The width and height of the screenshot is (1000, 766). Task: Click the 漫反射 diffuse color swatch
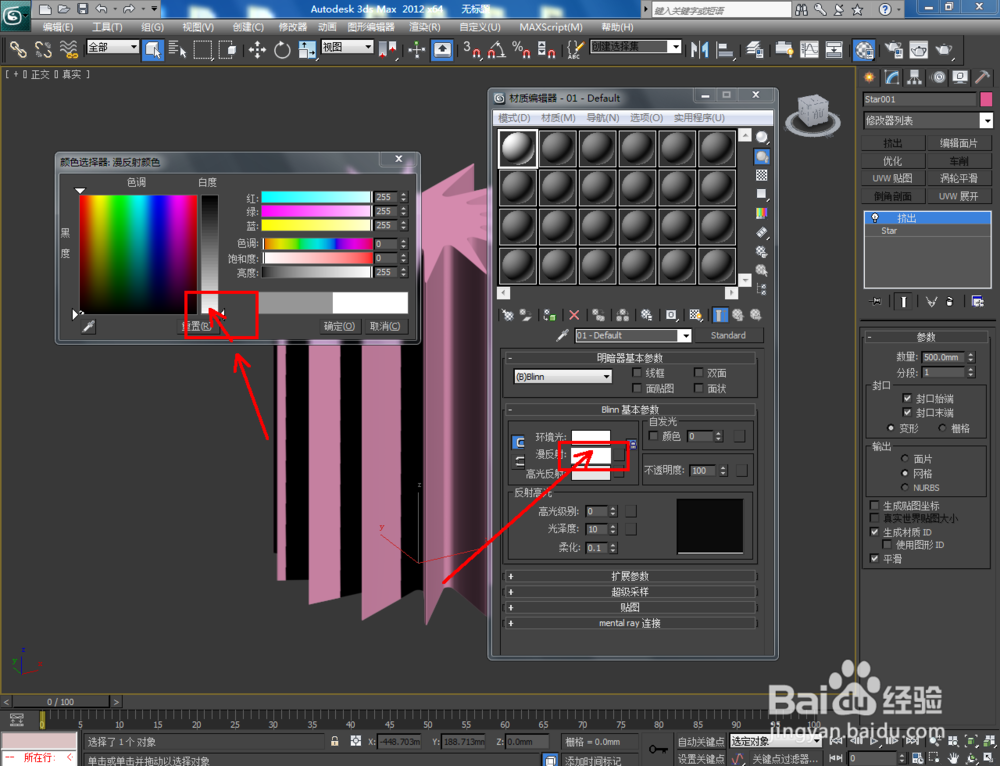coord(591,455)
